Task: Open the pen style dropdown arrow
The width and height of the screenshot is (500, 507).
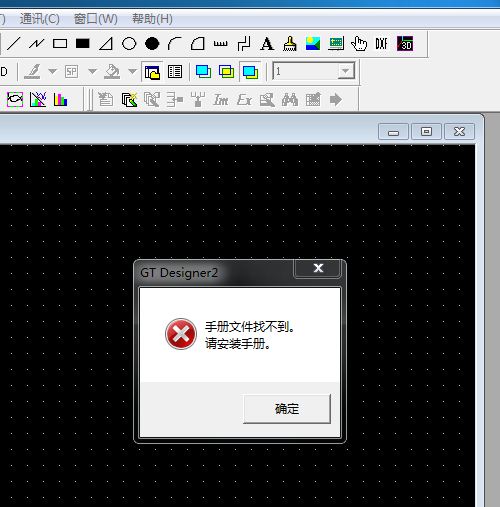Action: (52, 71)
